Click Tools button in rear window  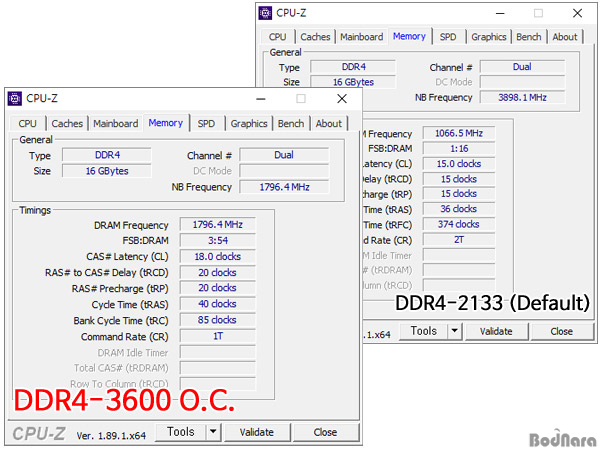[x=423, y=331]
